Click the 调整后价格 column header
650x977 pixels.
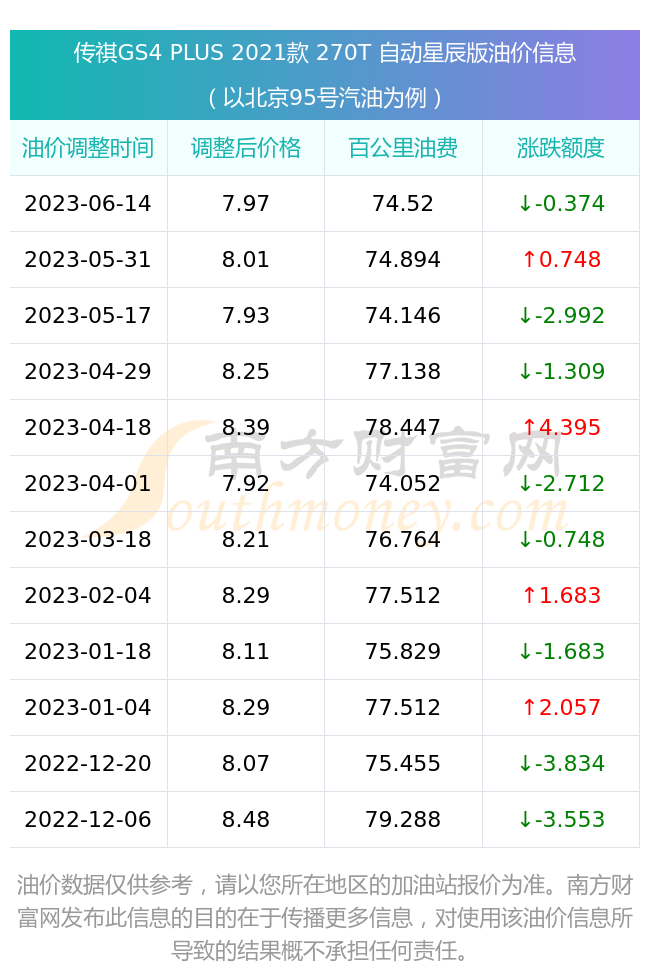(246, 148)
